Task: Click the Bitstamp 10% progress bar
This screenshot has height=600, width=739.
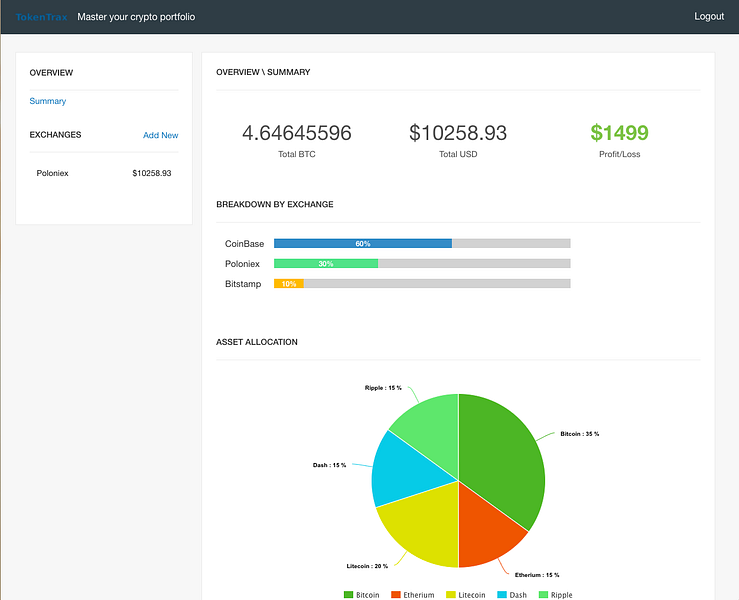Action: [x=422, y=284]
